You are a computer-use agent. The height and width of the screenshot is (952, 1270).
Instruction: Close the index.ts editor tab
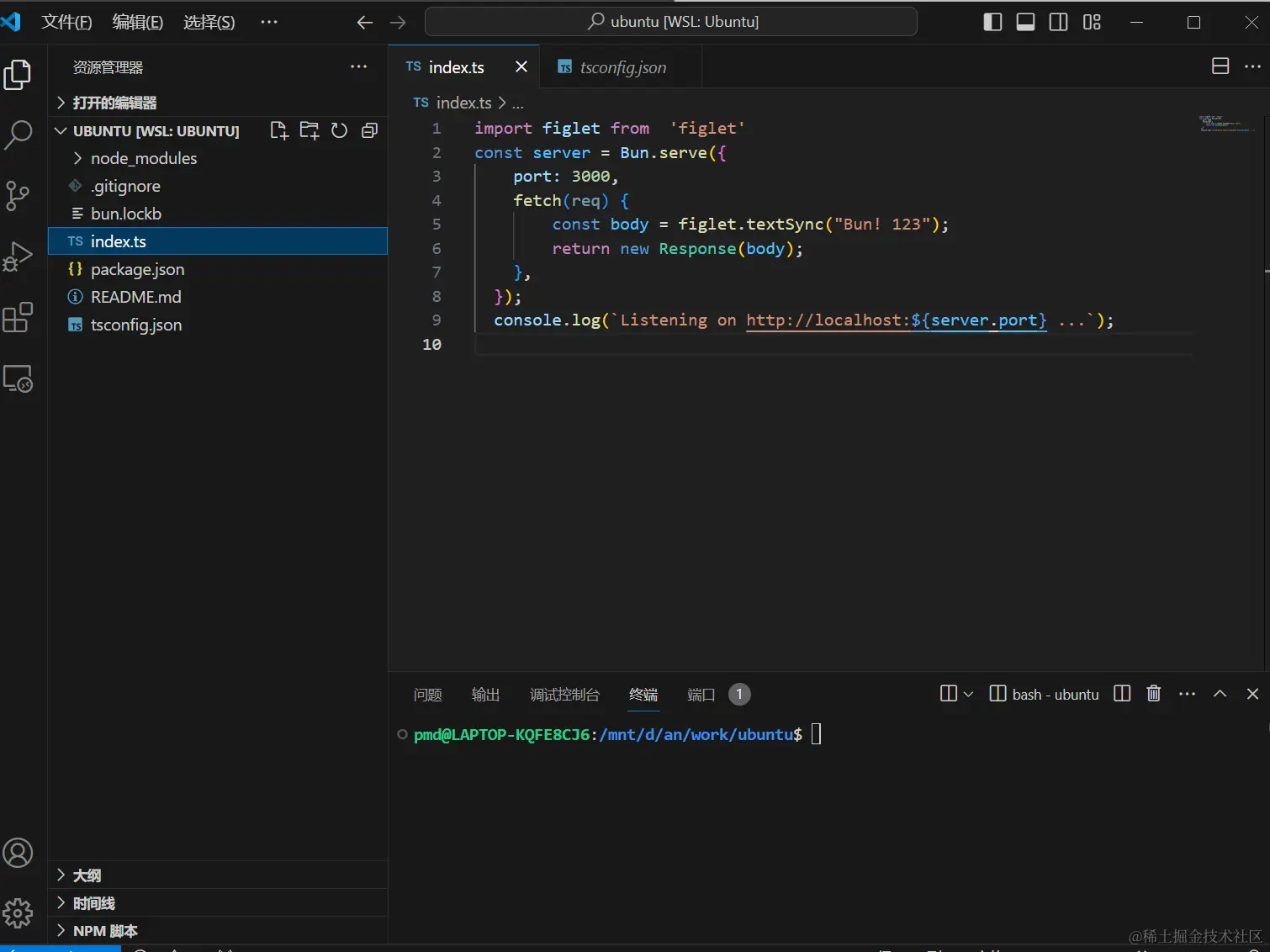tap(521, 66)
